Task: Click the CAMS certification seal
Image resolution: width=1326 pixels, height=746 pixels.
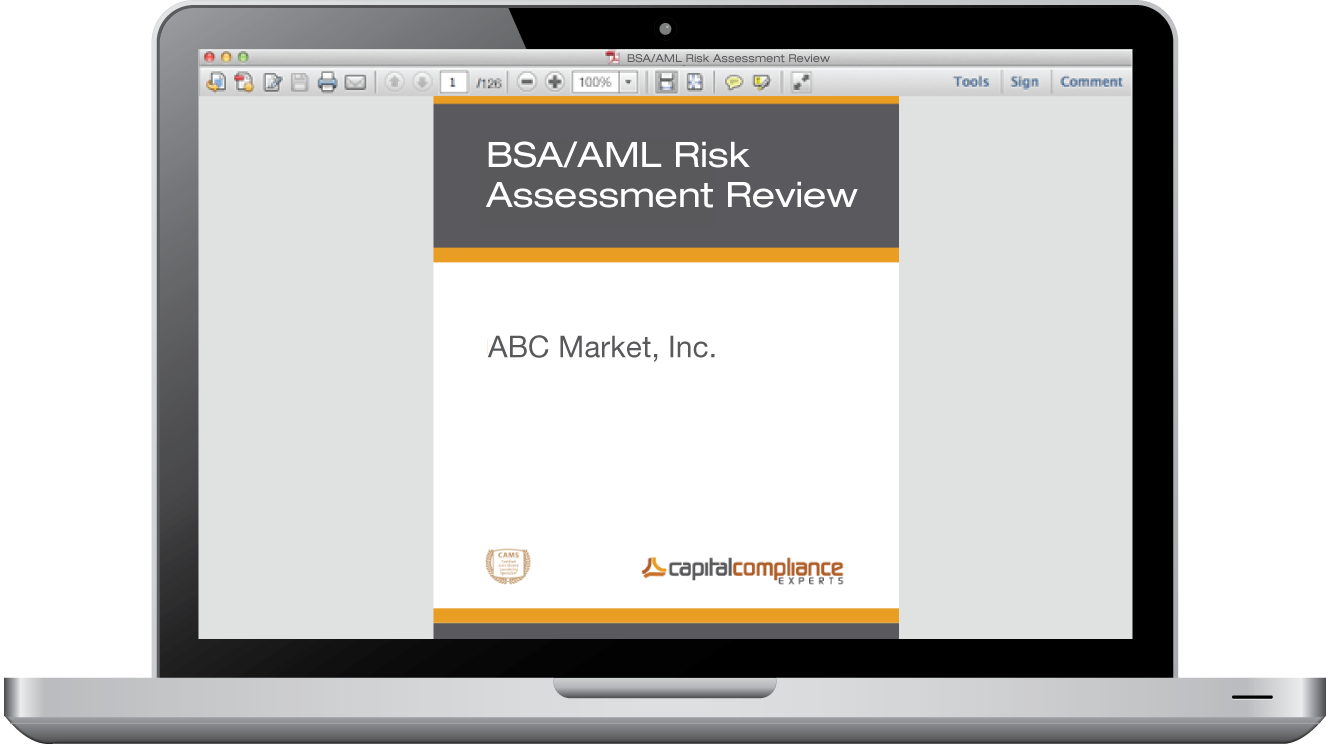Action: 508,566
